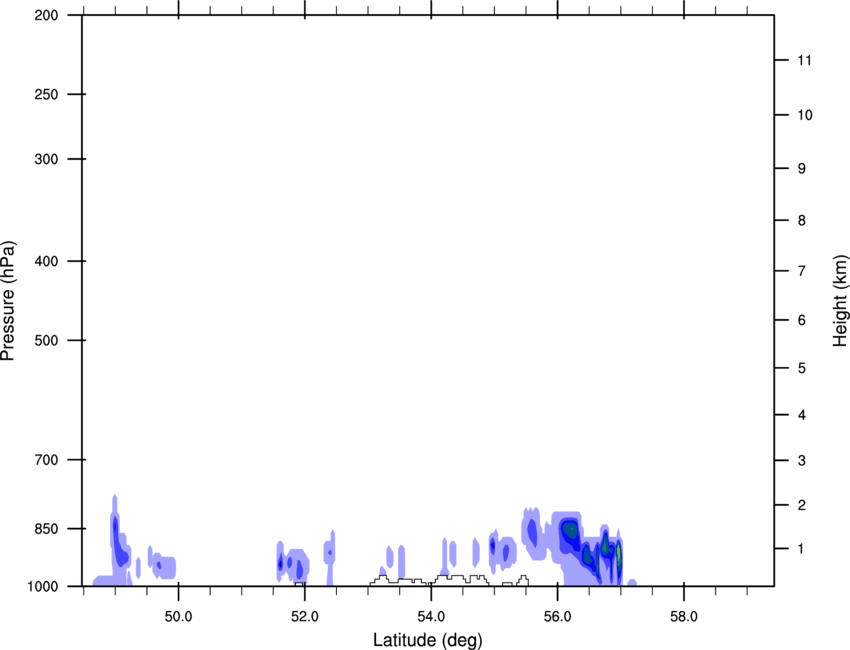The image size is (850, 650).
Task: Click the 50.0 latitude tick label
Action: pyautogui.click(x=178, y=617)
